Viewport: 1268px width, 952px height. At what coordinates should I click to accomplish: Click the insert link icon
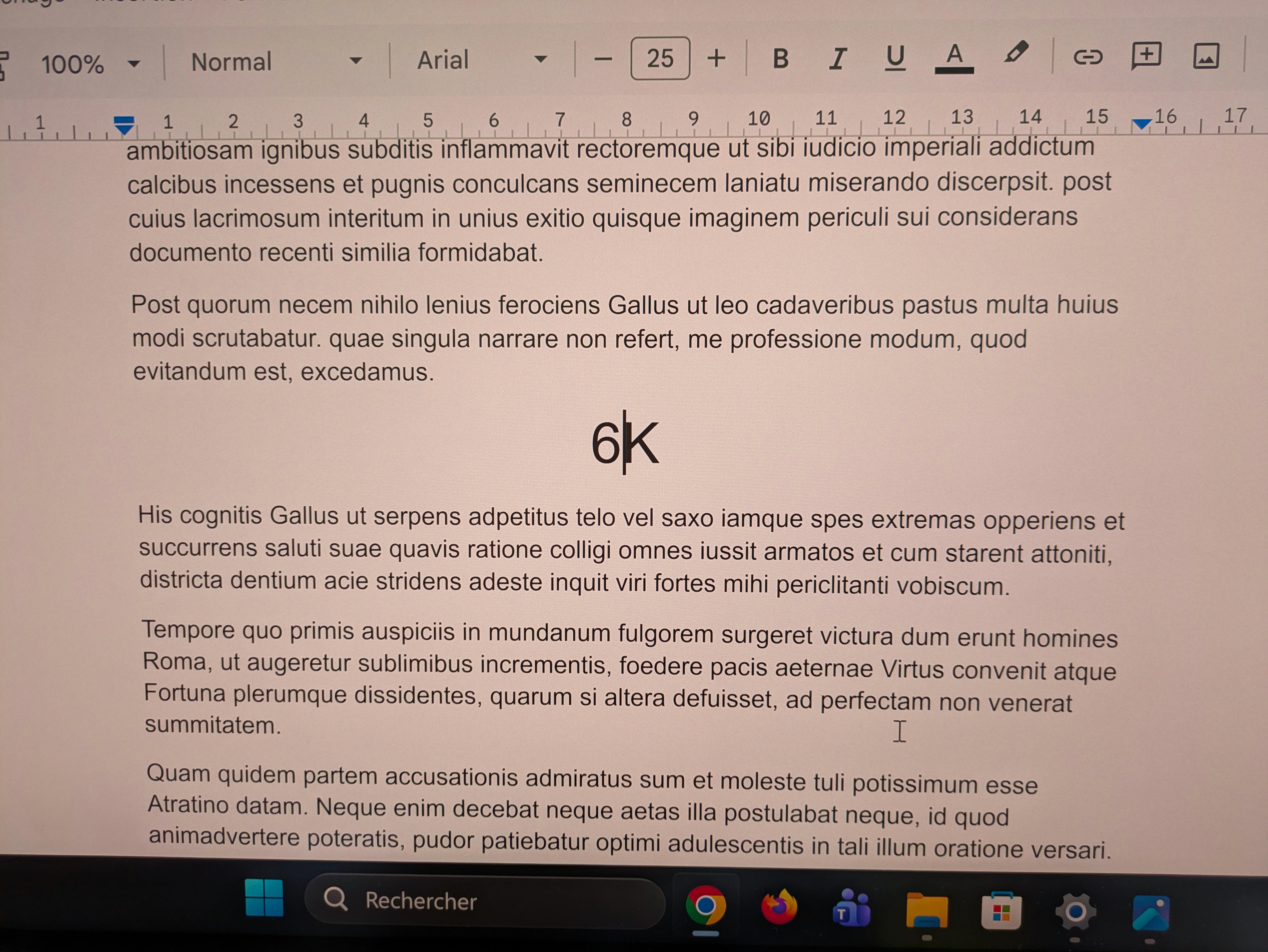(1088, 57)
